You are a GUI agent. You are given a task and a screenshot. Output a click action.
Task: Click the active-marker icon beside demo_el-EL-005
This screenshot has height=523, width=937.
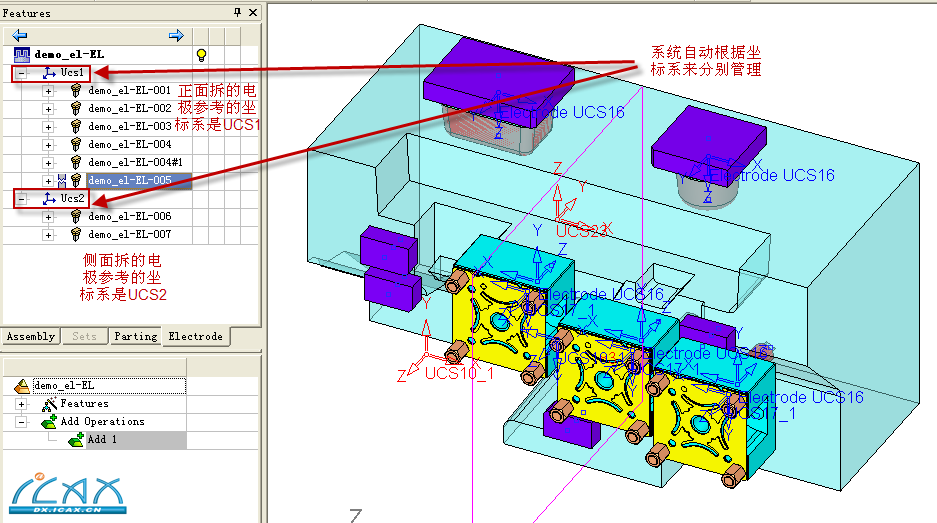point(62,181)
